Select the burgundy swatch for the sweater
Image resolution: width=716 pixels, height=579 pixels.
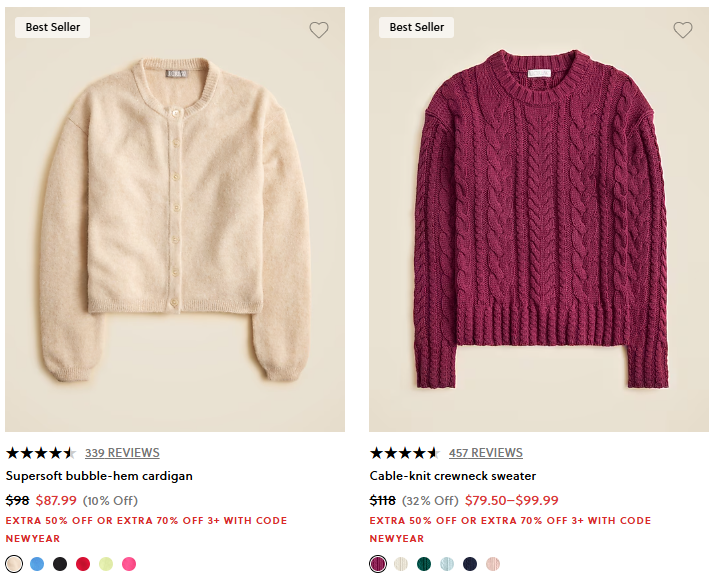(378, 564)
